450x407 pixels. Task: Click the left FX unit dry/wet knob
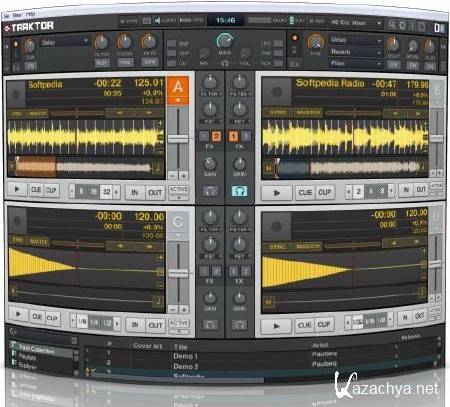pos(29,46)
